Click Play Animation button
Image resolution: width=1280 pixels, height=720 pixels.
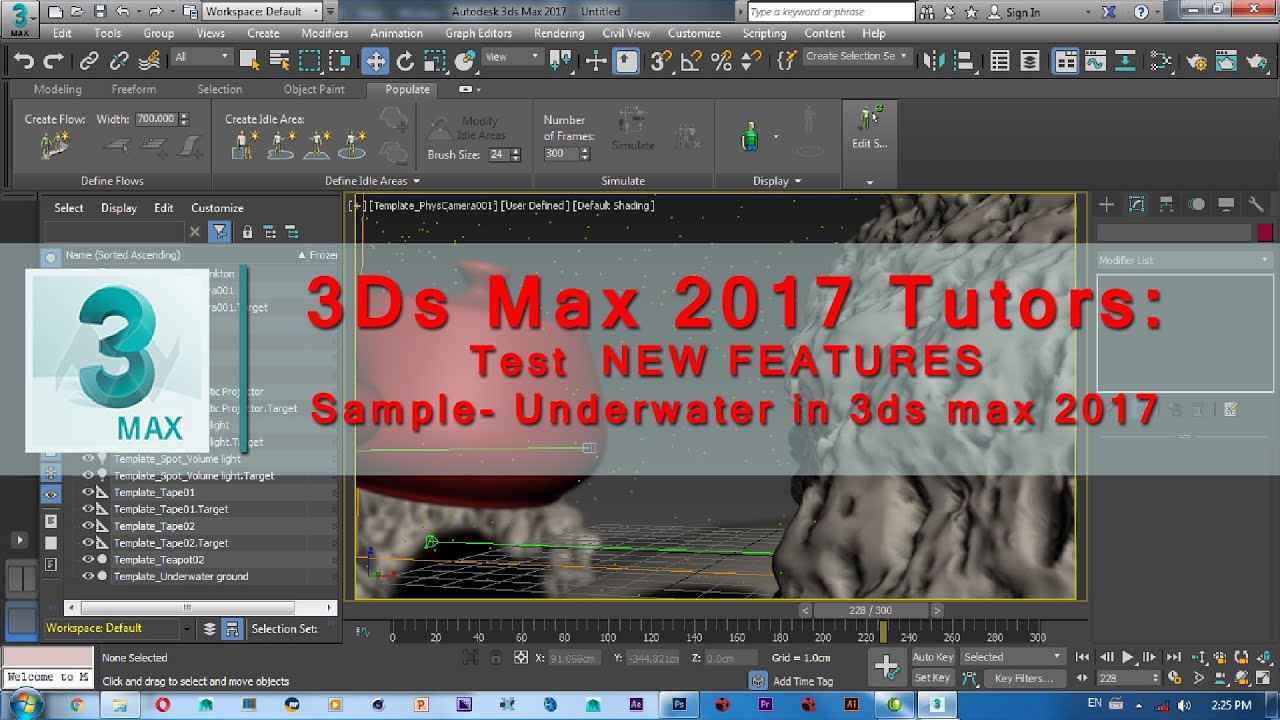1128,657
